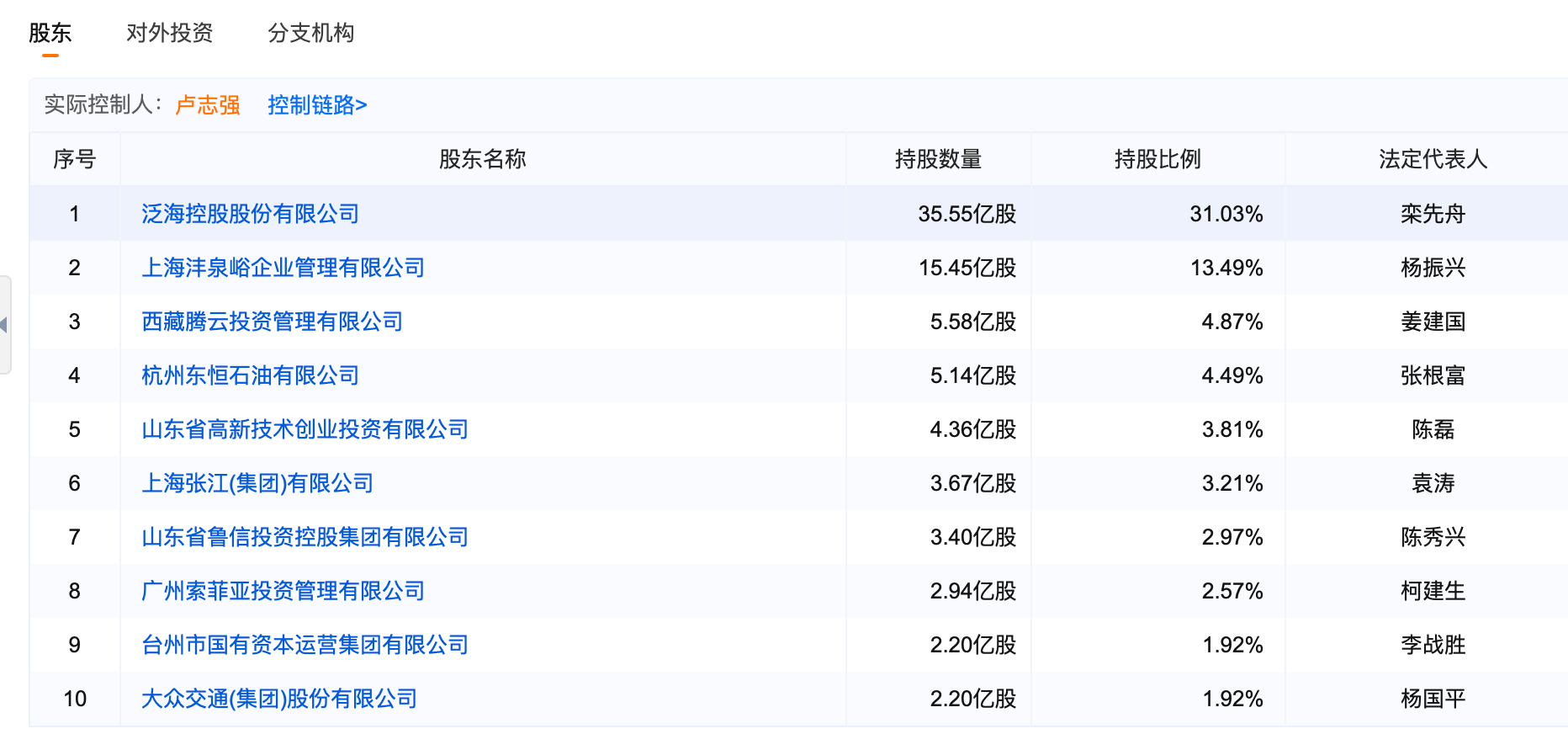Click the 4.87% shareholding ratio

pyautogui.click(x=1232, y=322)
